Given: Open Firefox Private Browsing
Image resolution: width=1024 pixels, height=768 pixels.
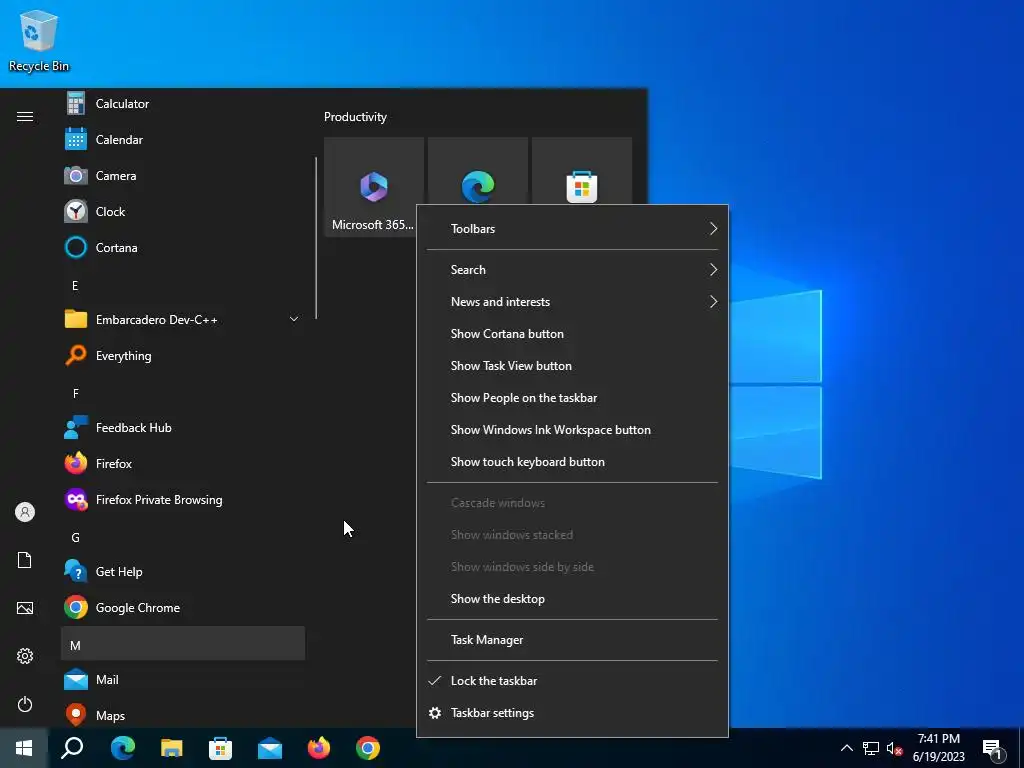Looking at the screenshot, I should click(x=183, y=500).
